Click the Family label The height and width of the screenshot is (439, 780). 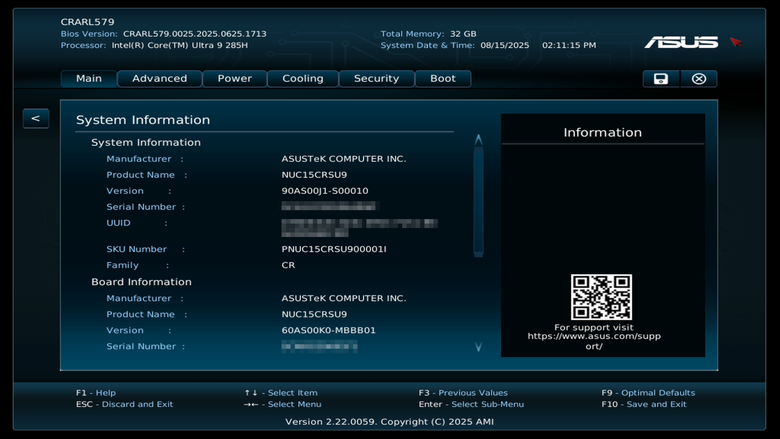pyautogui.click(x=122, y=265)
